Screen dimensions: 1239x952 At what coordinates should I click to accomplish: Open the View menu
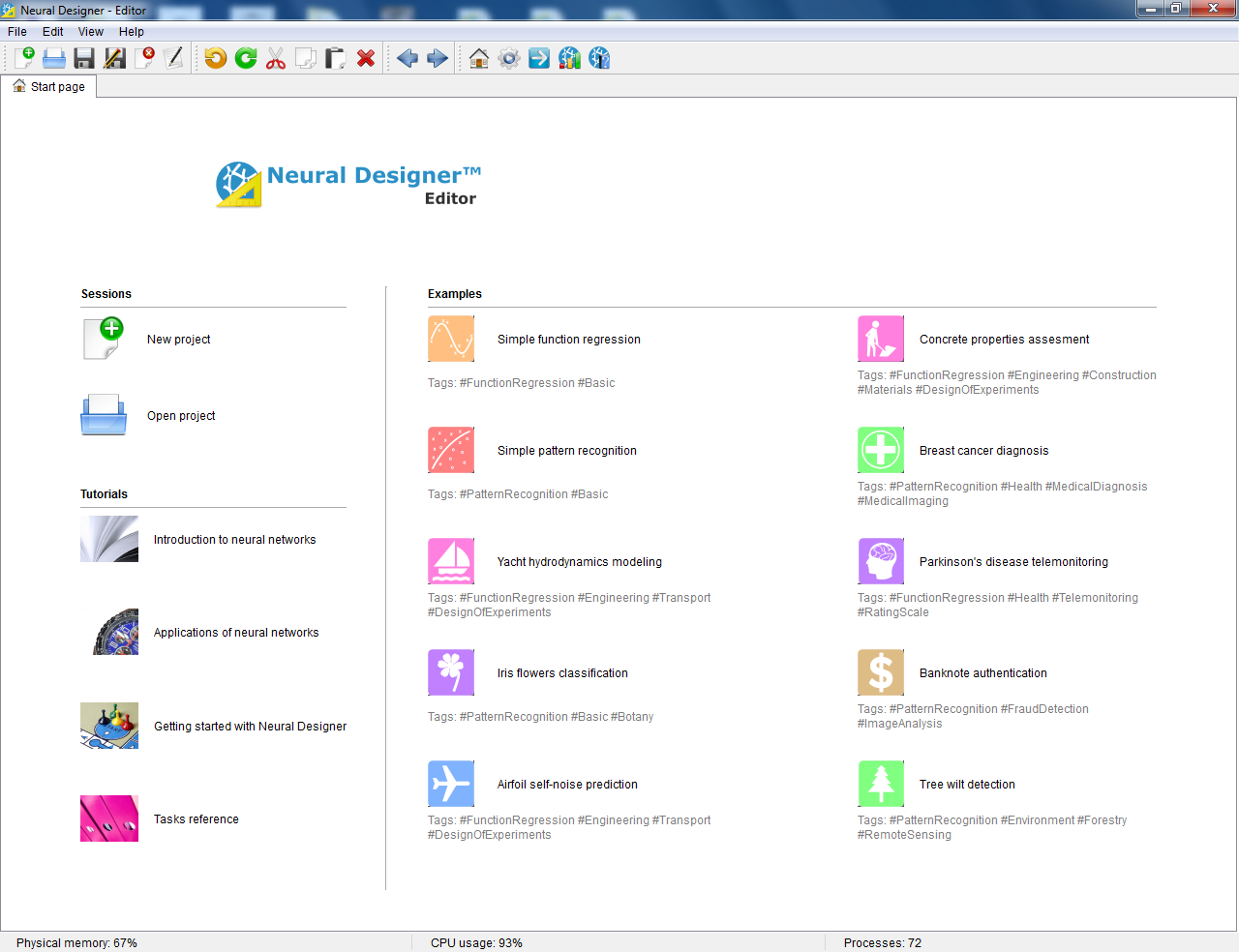pyautogui.click(x=91, y=32)
